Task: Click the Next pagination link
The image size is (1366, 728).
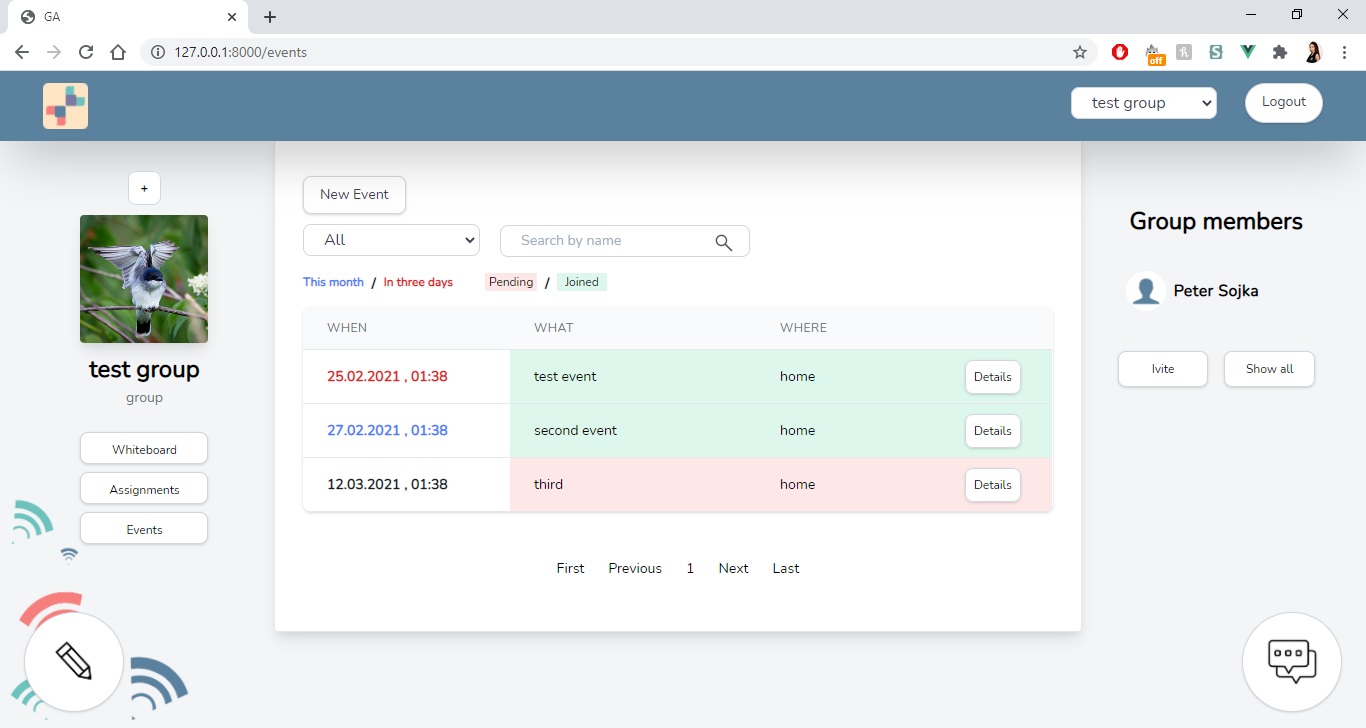Action: coord(733,568)
